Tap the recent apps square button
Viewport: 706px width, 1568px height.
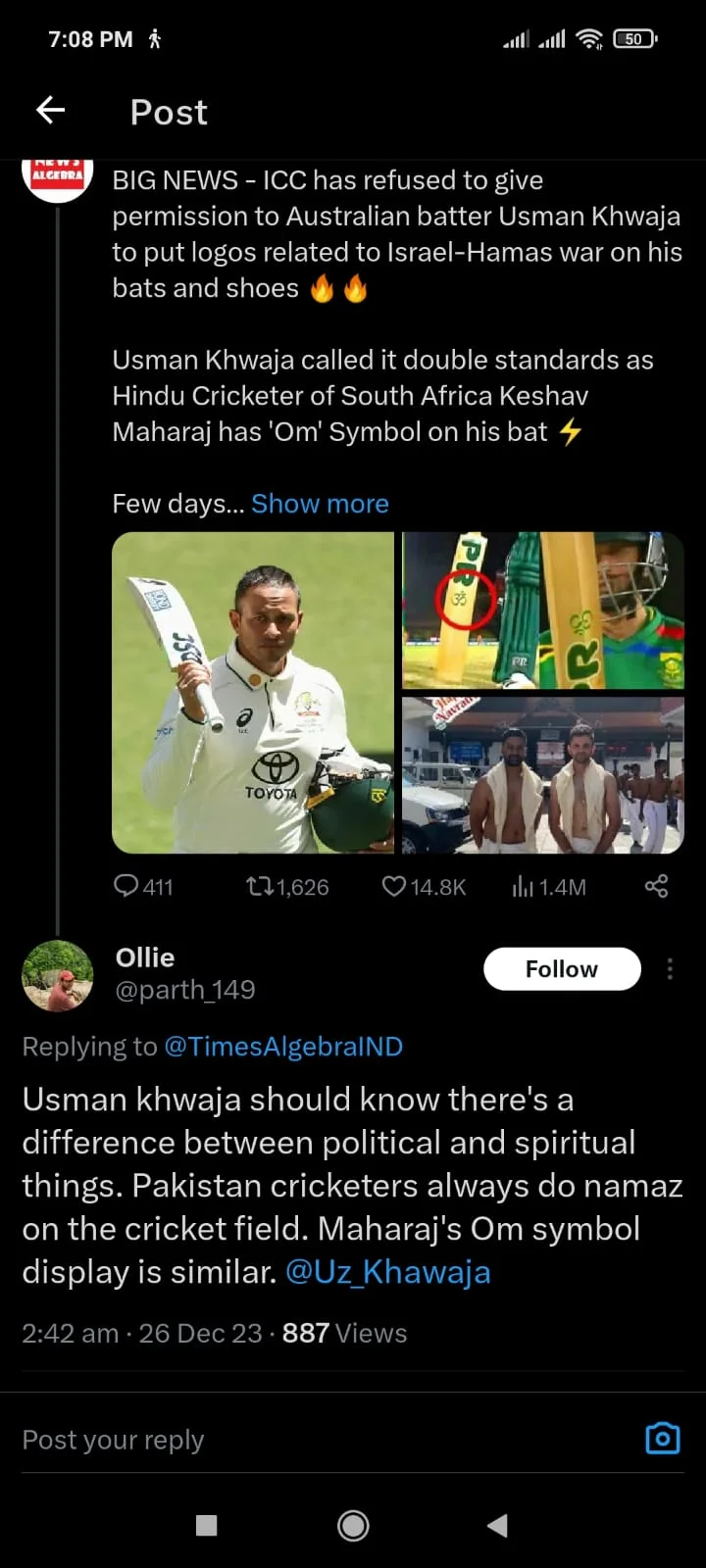pos(206,1525)
